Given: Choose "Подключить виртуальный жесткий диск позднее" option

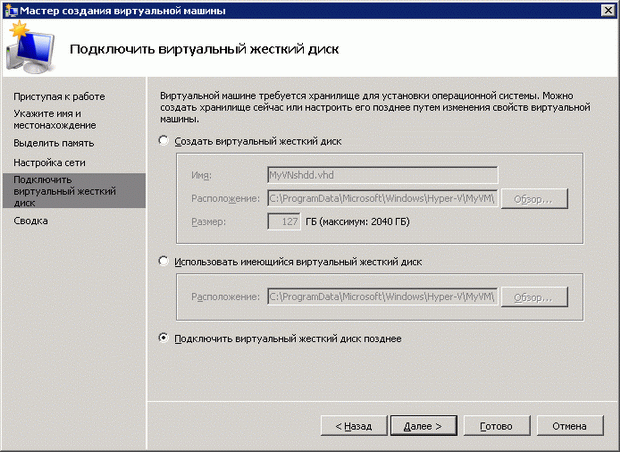Looking at the screenshot, I should tap(165, 339).
